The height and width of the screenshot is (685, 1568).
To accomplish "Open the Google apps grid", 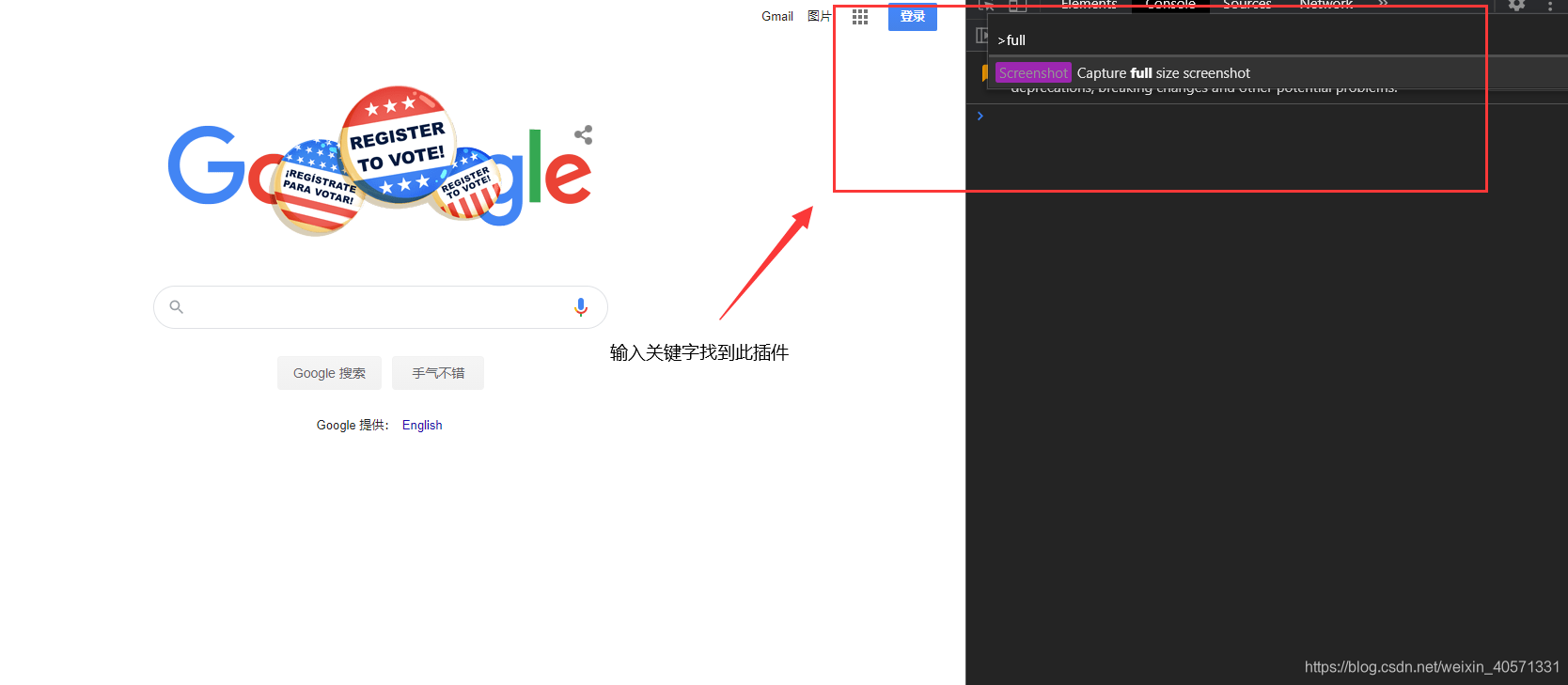I will (860, 17).
